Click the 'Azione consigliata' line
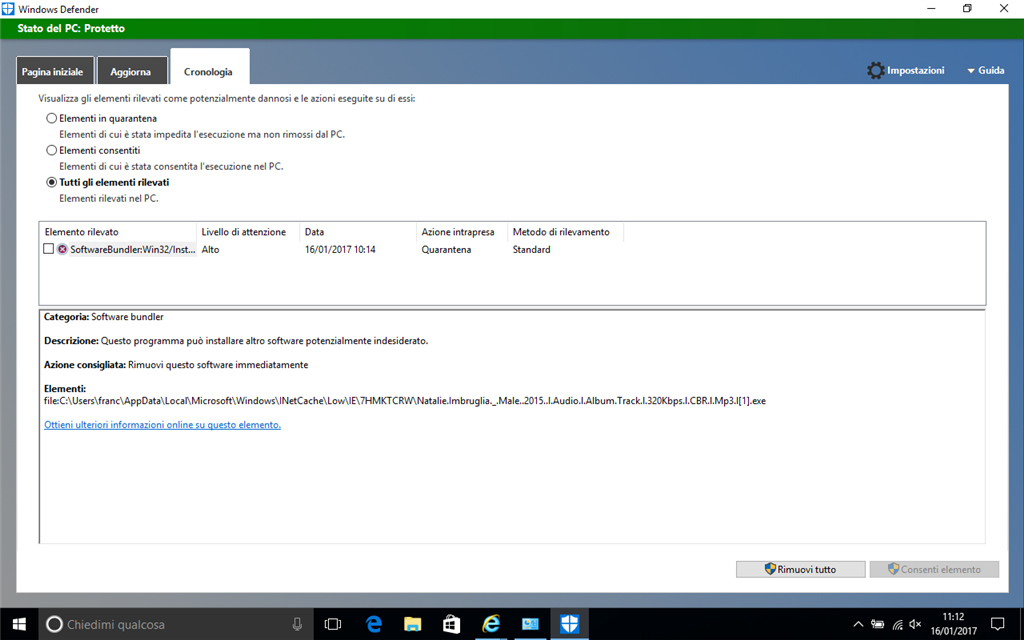1024x640 pixels. [176, 365]
